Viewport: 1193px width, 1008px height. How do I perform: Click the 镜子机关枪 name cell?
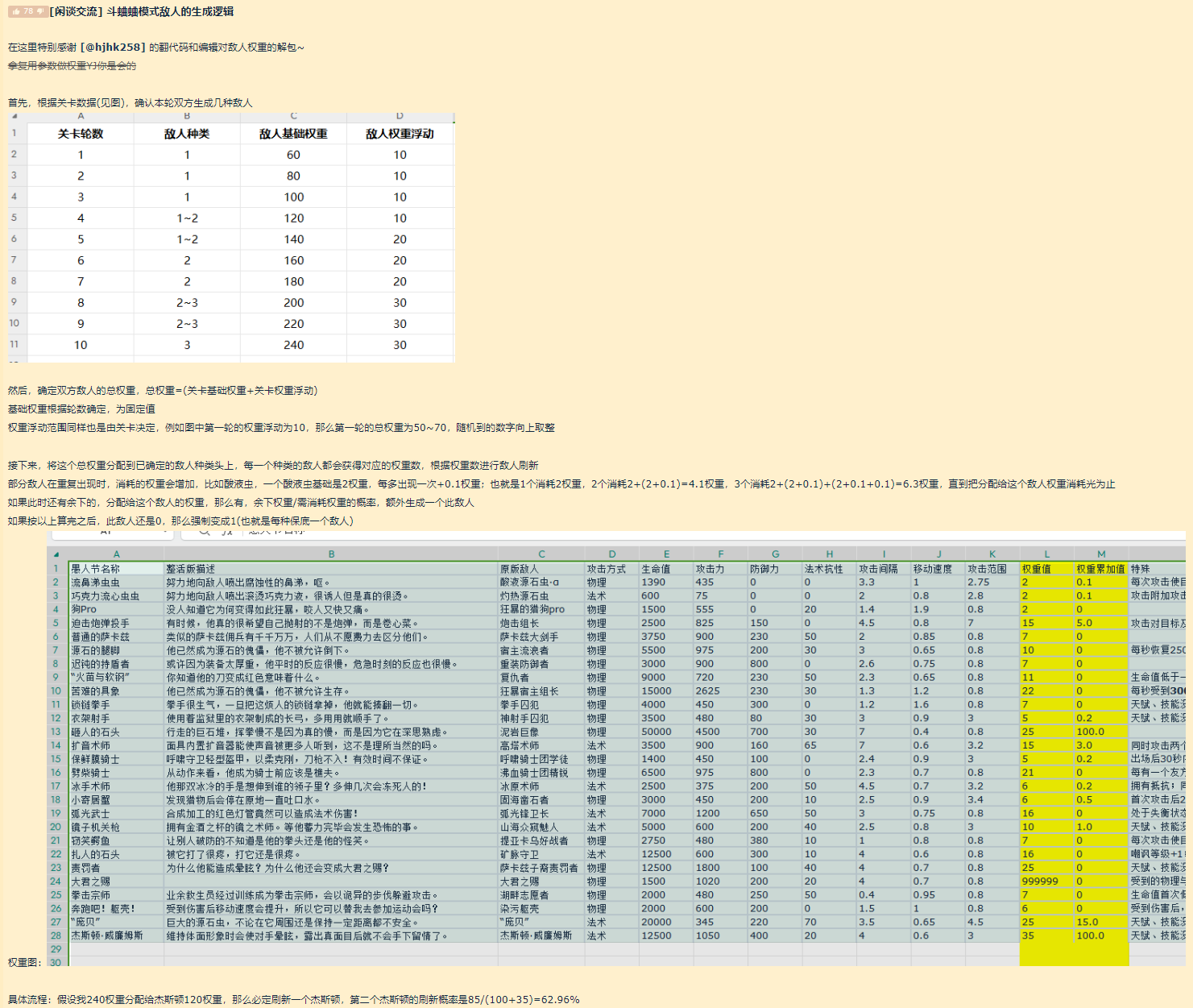[116, 827]
